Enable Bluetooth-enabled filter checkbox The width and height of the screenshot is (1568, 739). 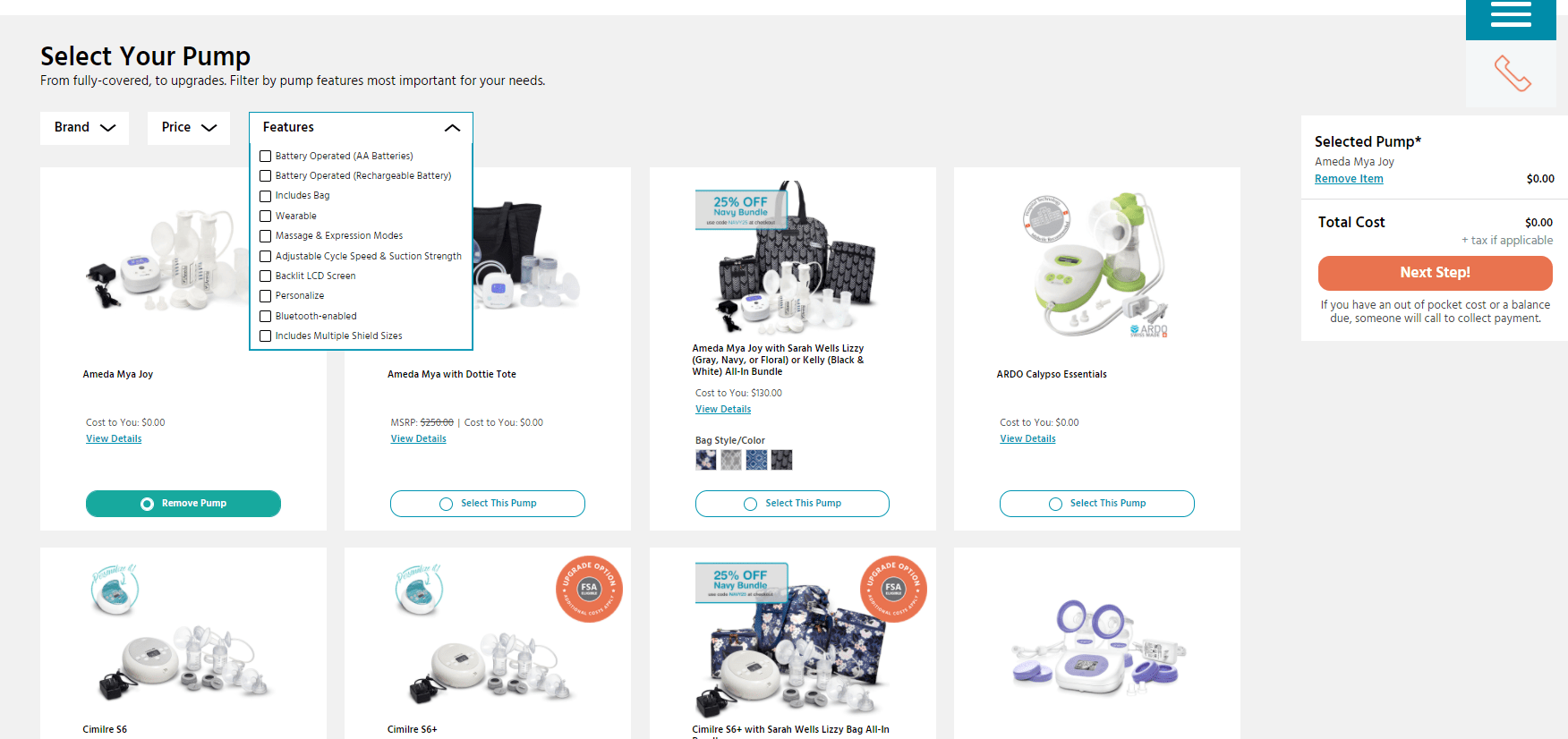(x=266, y=317)
